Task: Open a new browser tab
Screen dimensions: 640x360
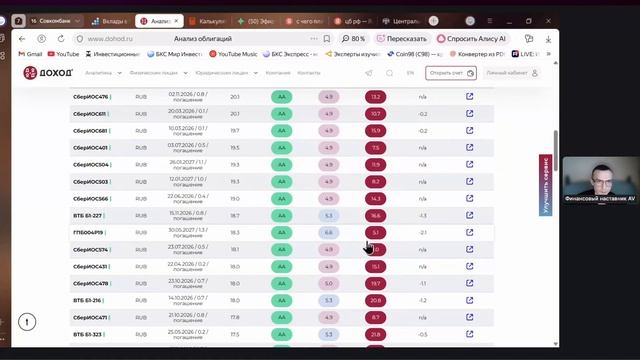Action: tap(433, 21)
